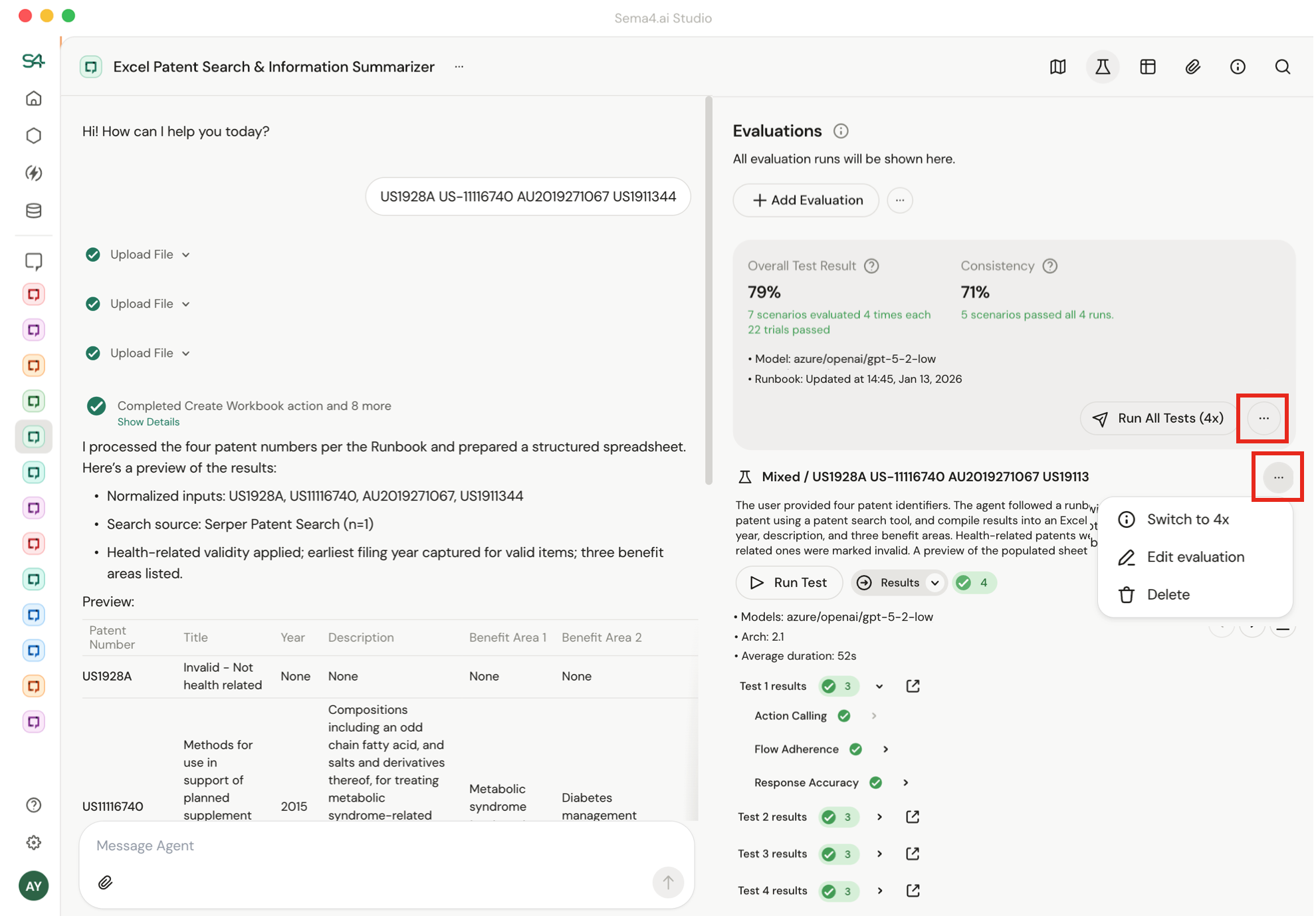Open the map icon in top toolbar
Viewport: 1316px width, 916px height.
pos(1057,66)
